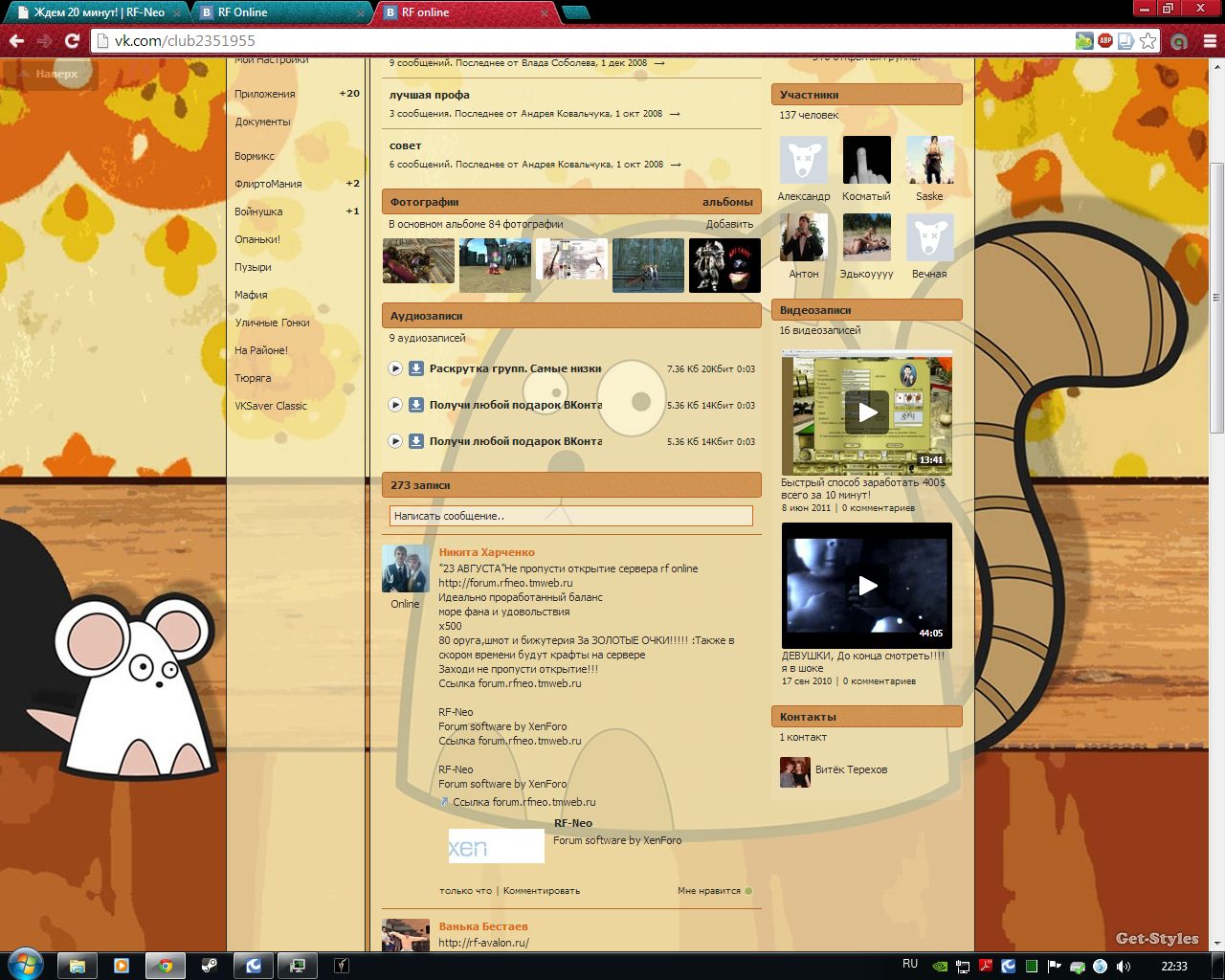1225x980 pixels.
Task: Open Windows Explorer from the taskbar
Action: click(x=78, y=966)
